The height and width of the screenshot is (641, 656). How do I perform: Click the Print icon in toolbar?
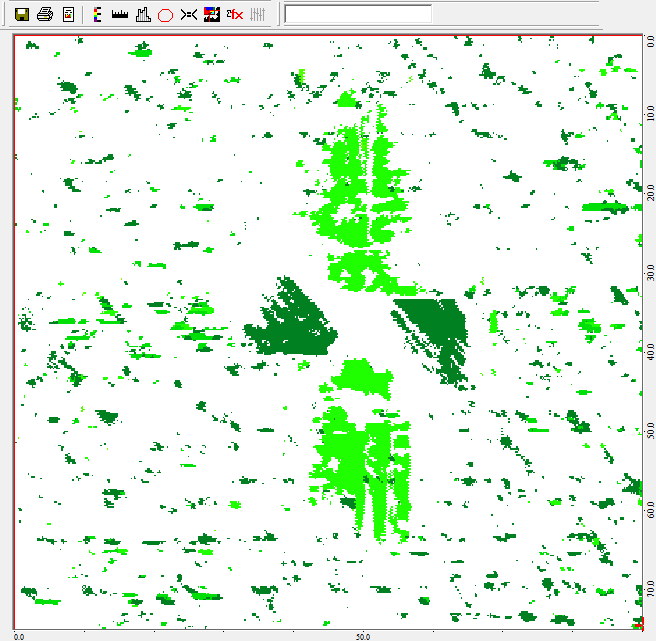(45, 15)
